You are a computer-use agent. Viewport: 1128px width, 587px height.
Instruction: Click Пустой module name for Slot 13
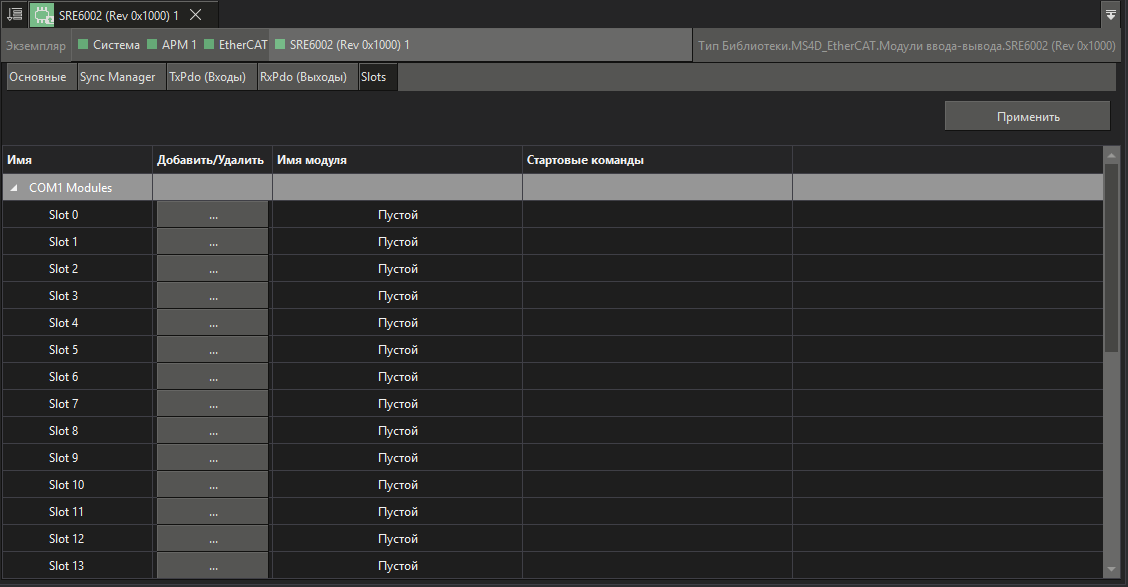[x=398, y=565]
